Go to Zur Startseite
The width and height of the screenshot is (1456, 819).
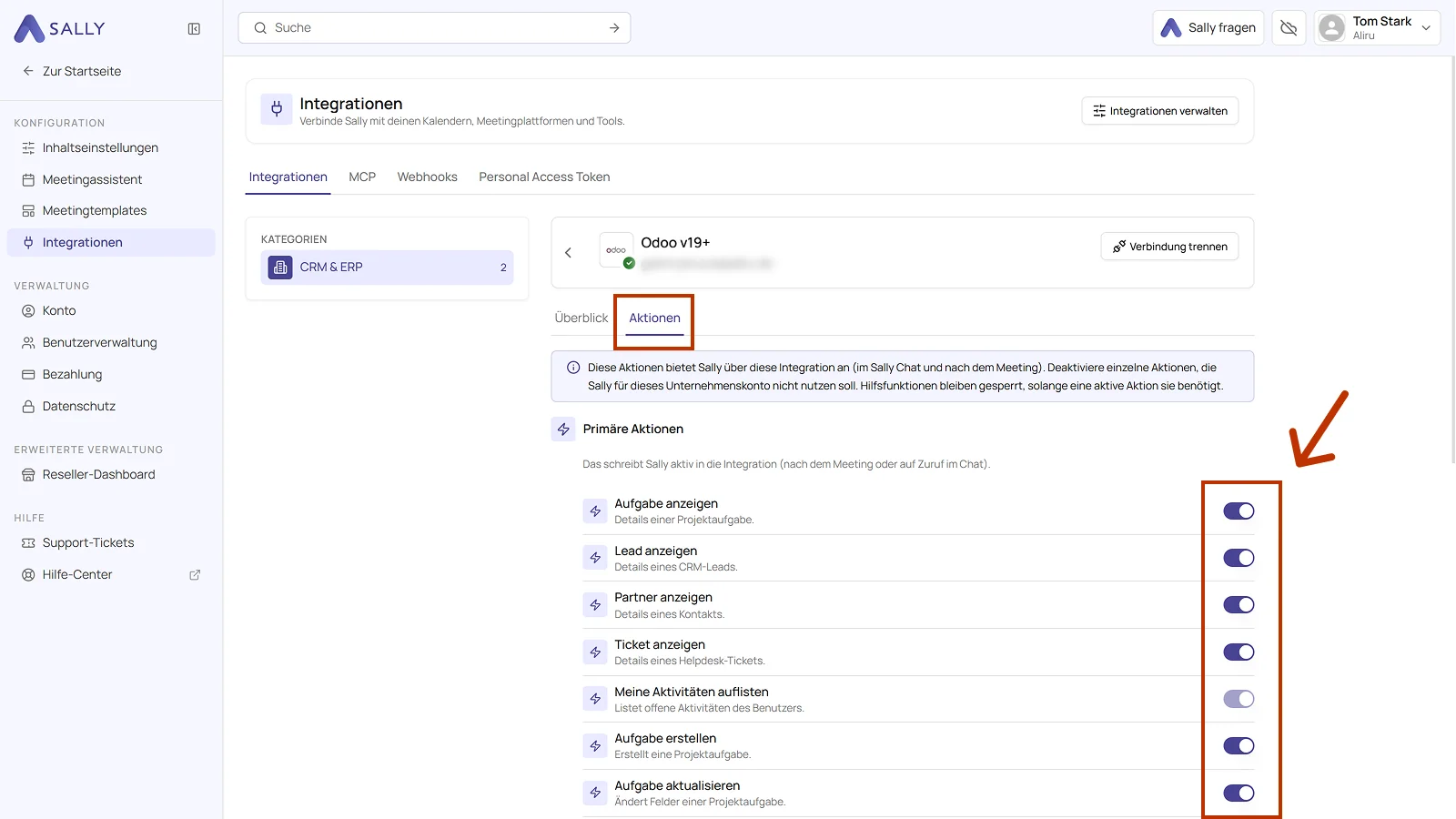pos(71,71)
